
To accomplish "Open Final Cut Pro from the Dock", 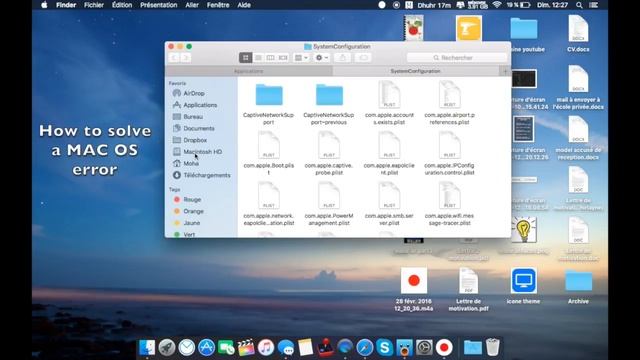I will click(246, 347).
